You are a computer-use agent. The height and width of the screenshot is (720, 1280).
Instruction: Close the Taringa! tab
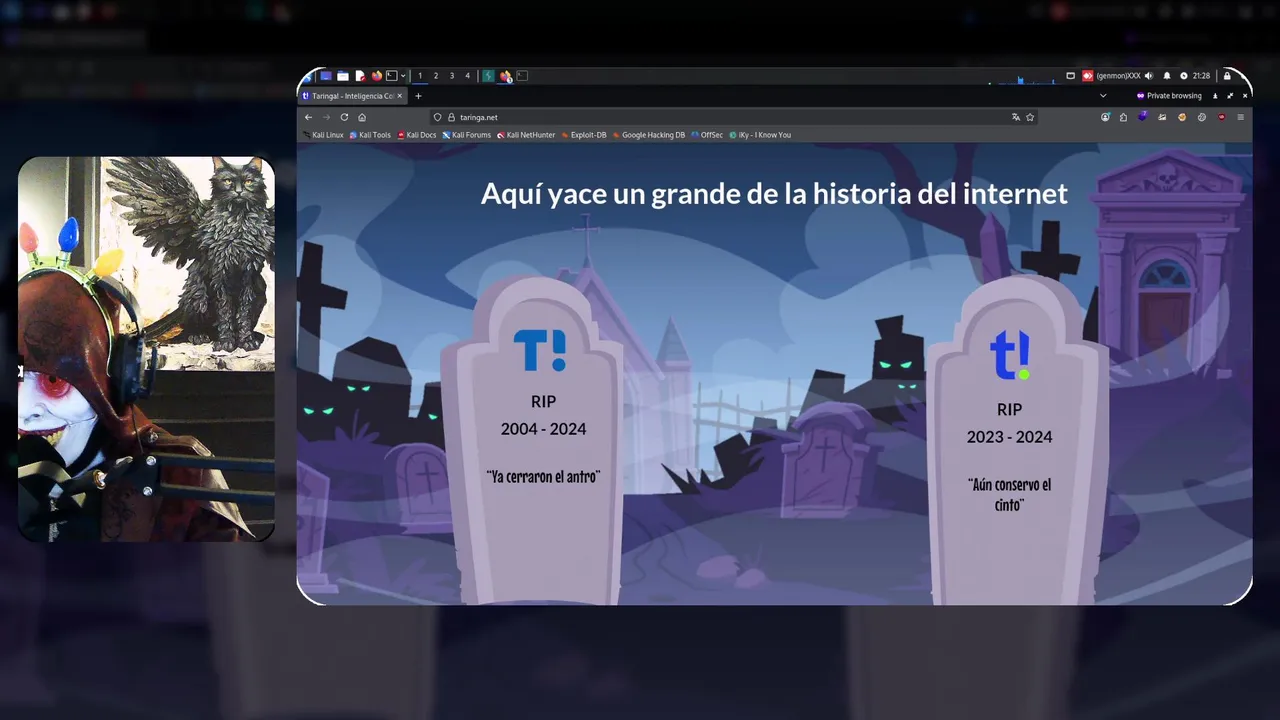pos(400,96)
